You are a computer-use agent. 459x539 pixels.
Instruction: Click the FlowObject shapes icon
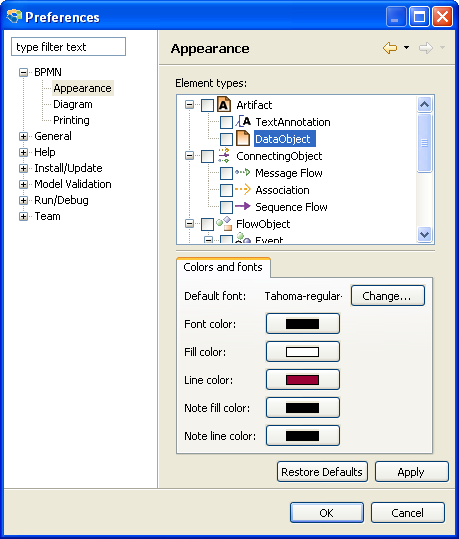click(x=224, y=224)
